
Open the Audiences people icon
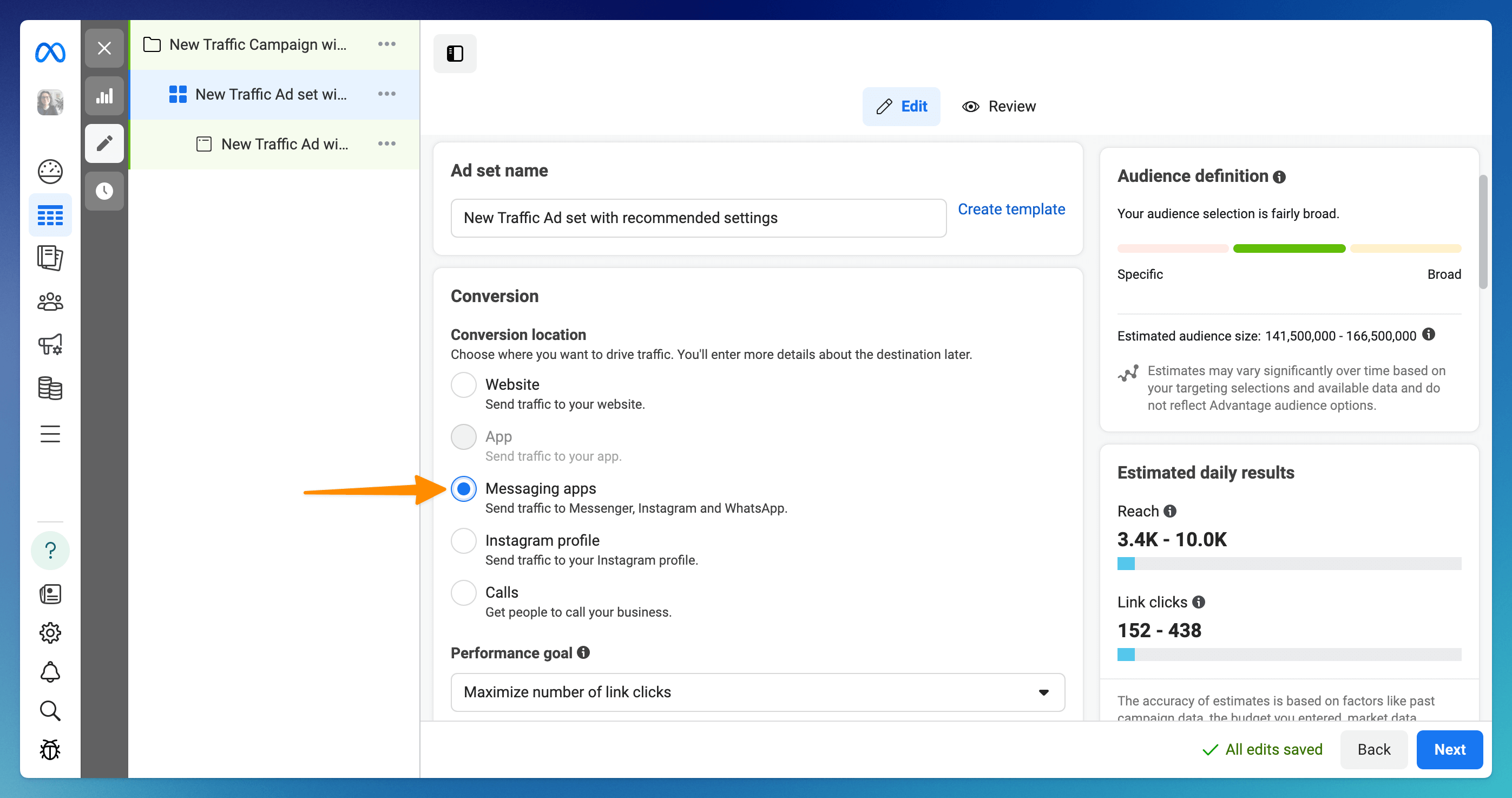[50, 302]
